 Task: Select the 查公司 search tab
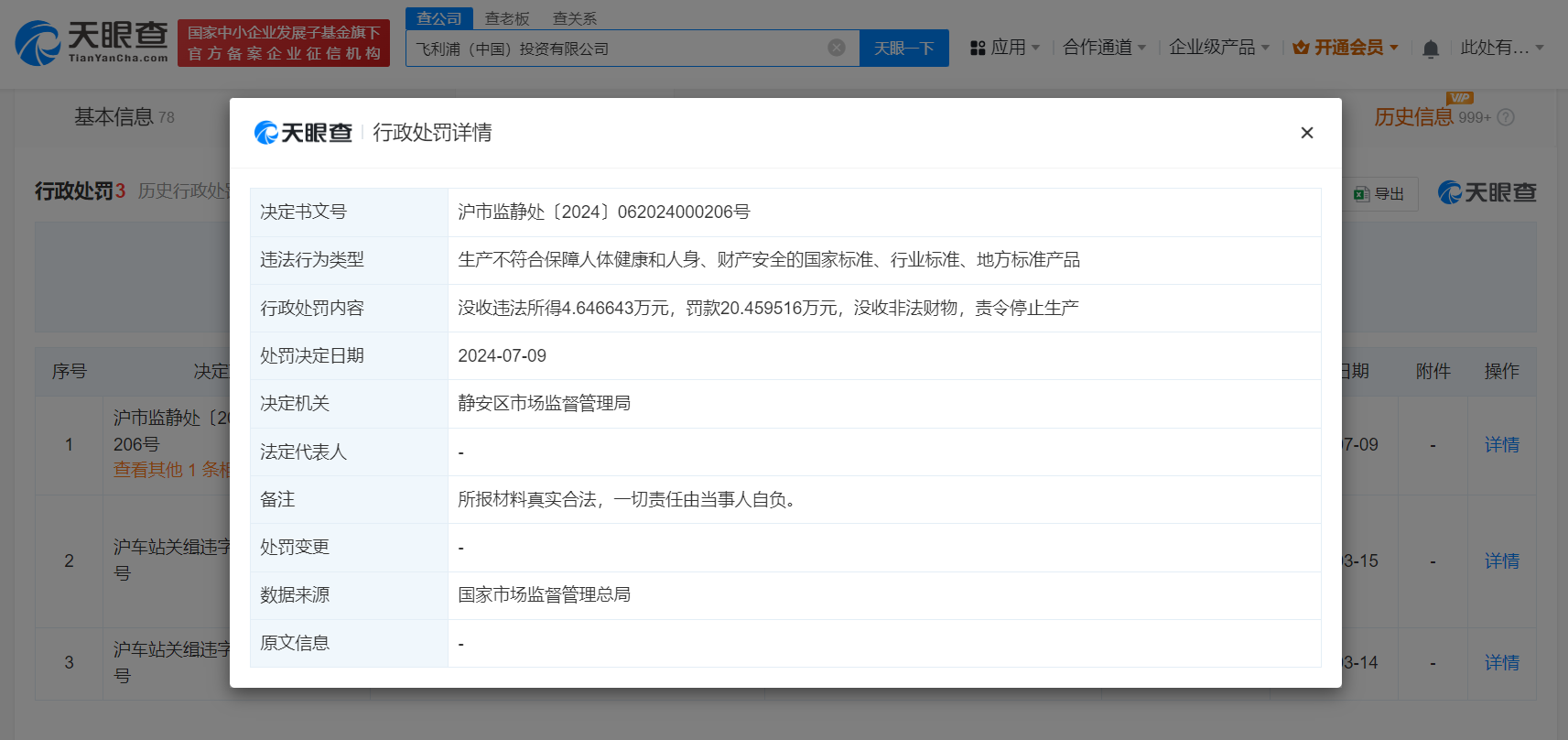click(x=439, y=18)
